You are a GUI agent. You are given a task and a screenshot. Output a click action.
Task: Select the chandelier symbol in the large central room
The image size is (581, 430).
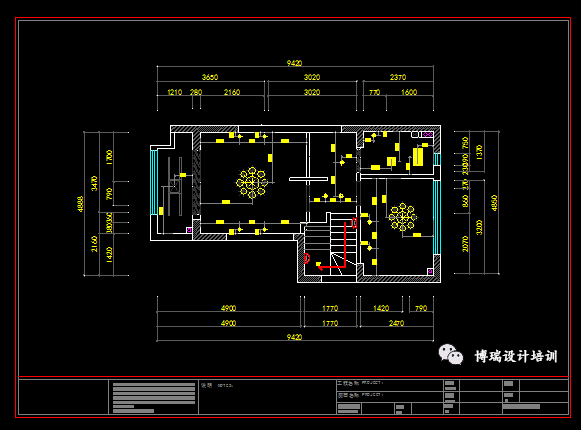pyautogui.click(x=252, y=182)
